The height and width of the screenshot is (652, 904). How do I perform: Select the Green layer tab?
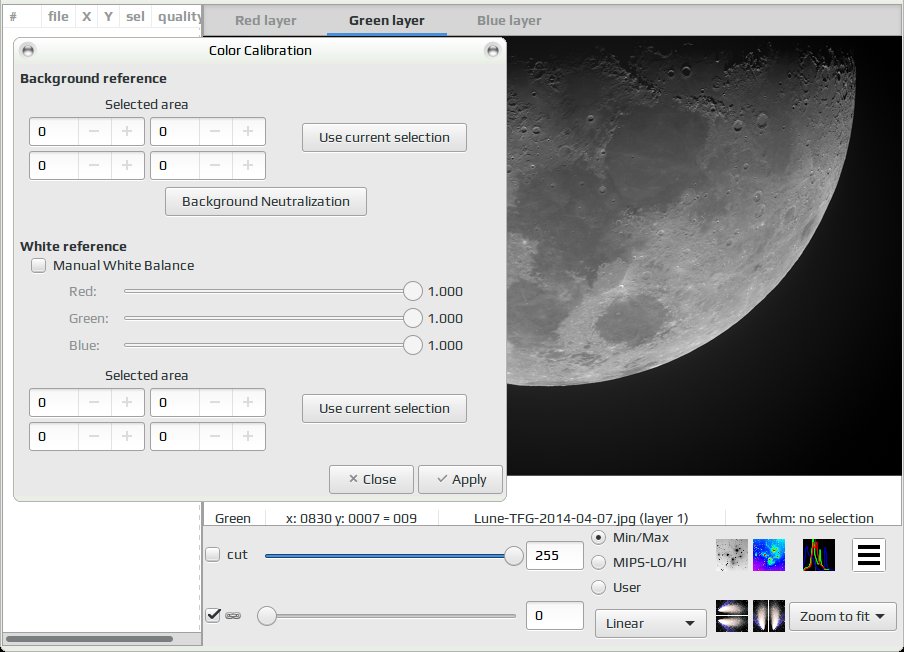(x=387, y=21)
